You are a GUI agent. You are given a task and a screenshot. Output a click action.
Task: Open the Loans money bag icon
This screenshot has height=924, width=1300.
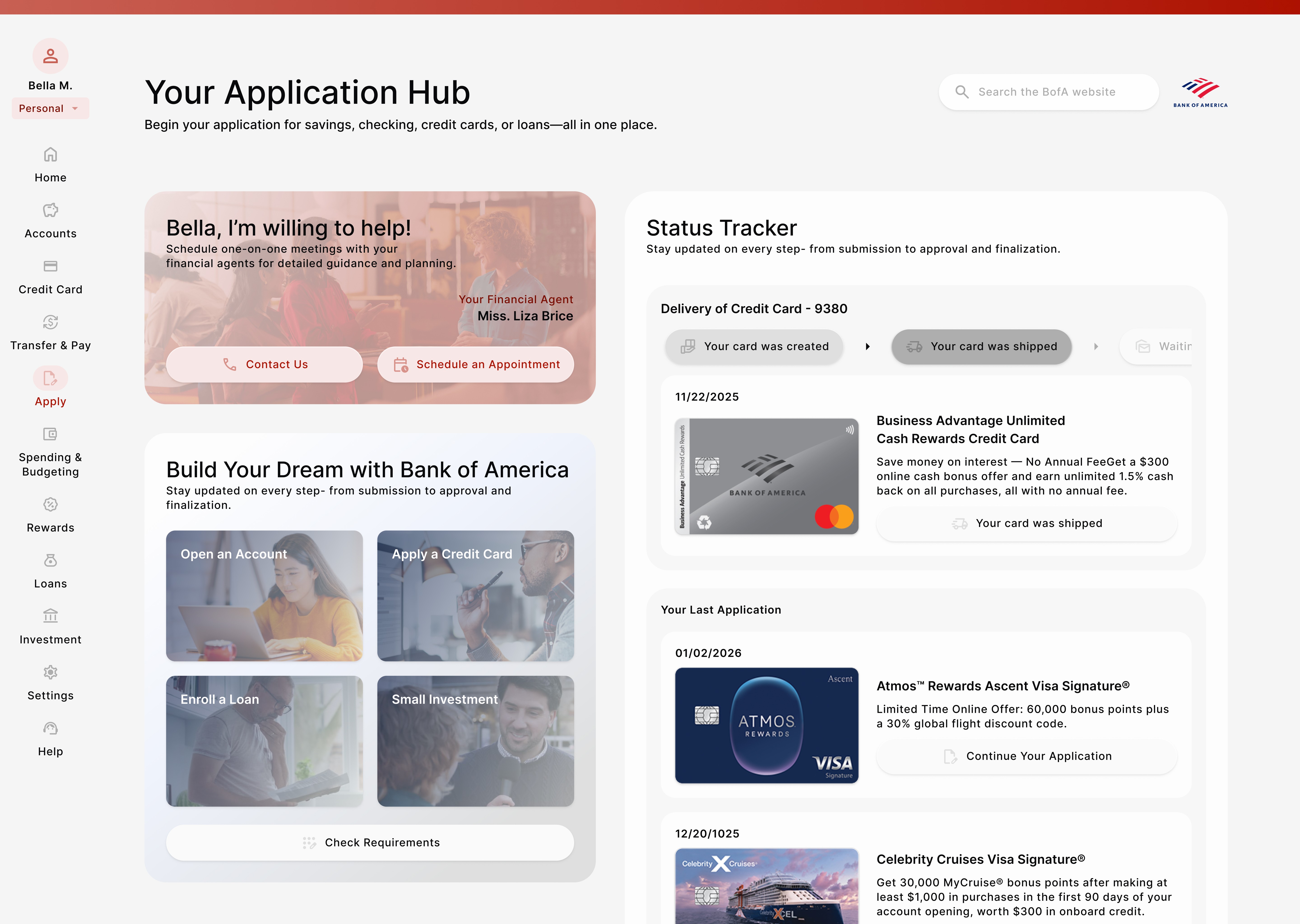[x=50, y=560]
